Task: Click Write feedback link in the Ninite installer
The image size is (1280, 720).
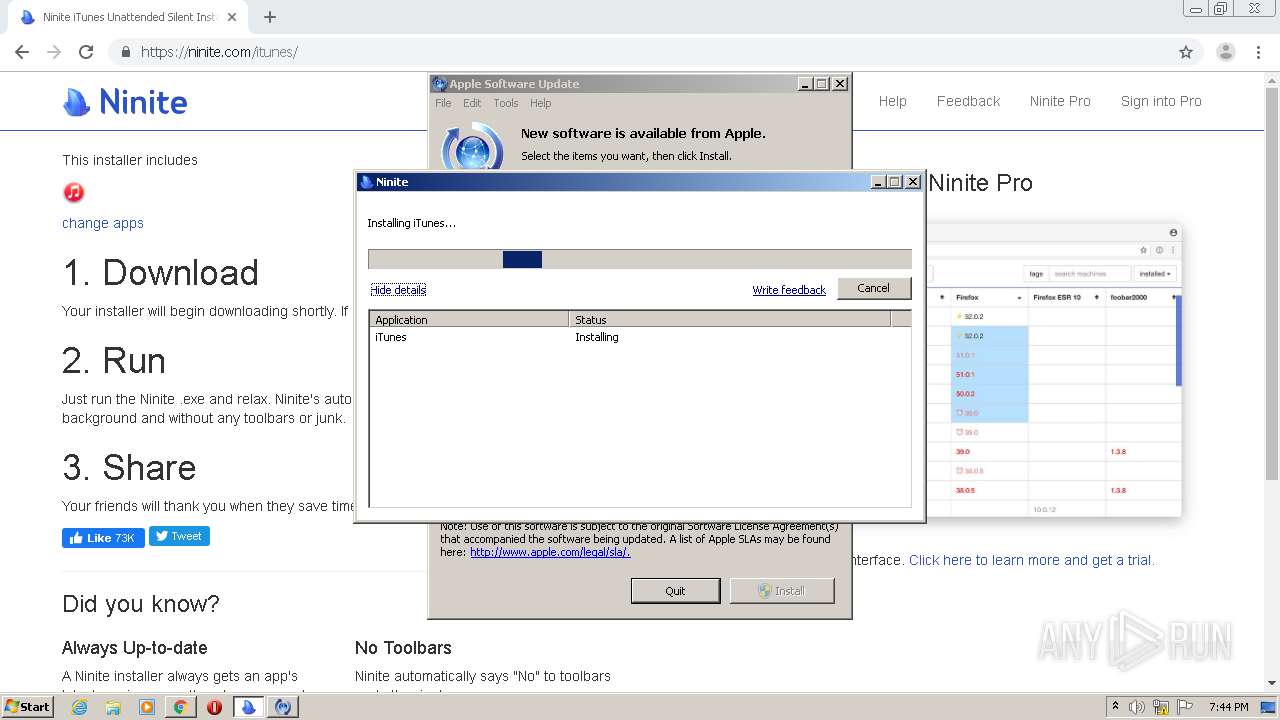Action: pyautogui.click(x=789, y=290)
